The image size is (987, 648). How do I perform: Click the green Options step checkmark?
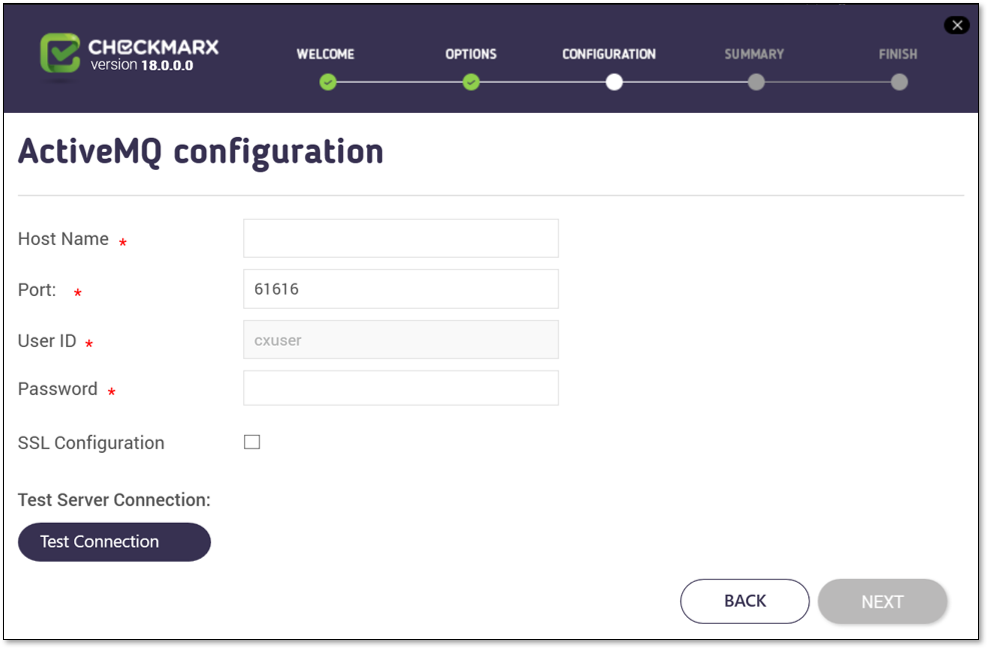471,82
